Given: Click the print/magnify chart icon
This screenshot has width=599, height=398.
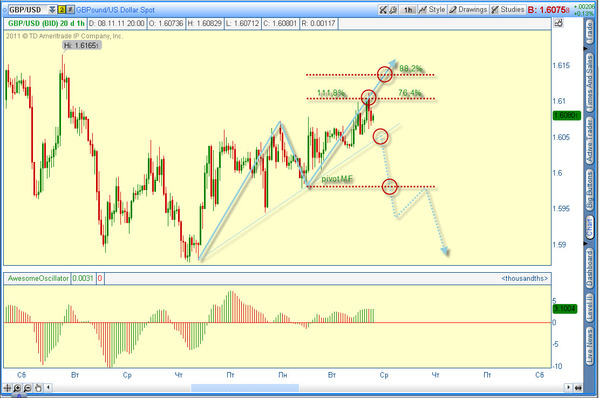Looking at the screenshot, I should pos(393,10).
